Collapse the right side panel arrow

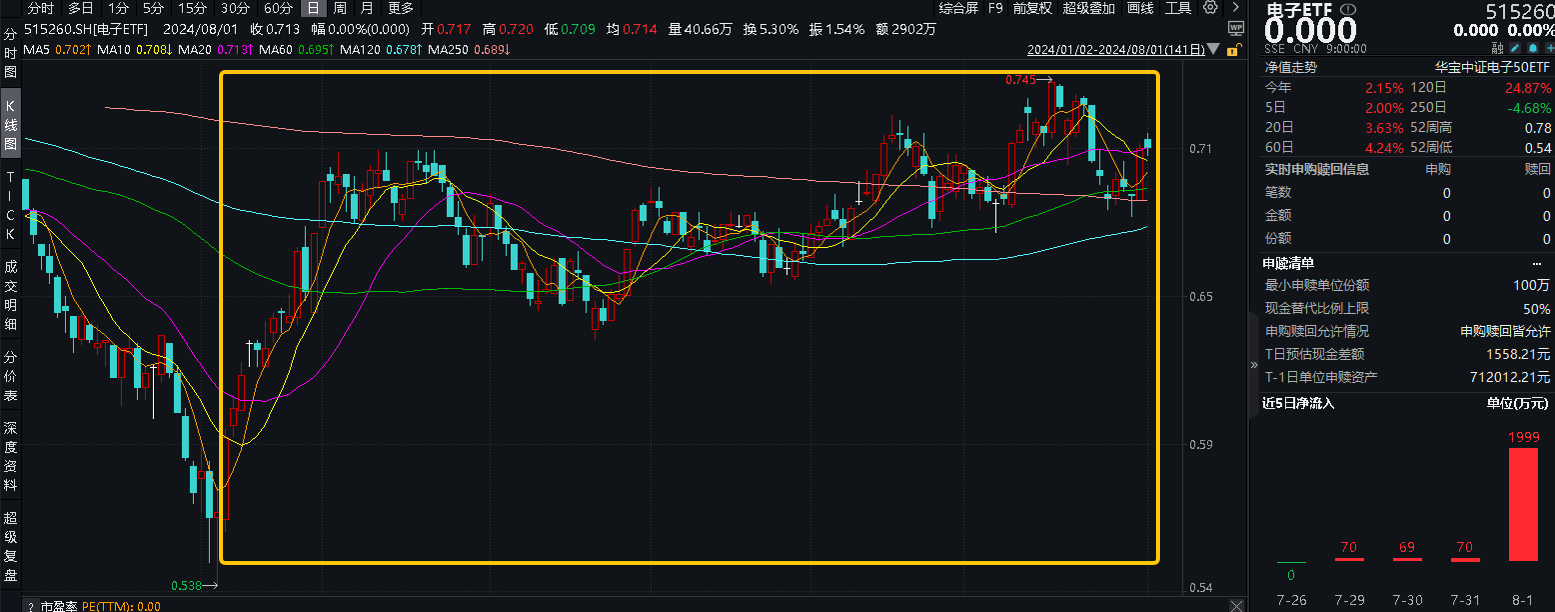[1254, 365]
